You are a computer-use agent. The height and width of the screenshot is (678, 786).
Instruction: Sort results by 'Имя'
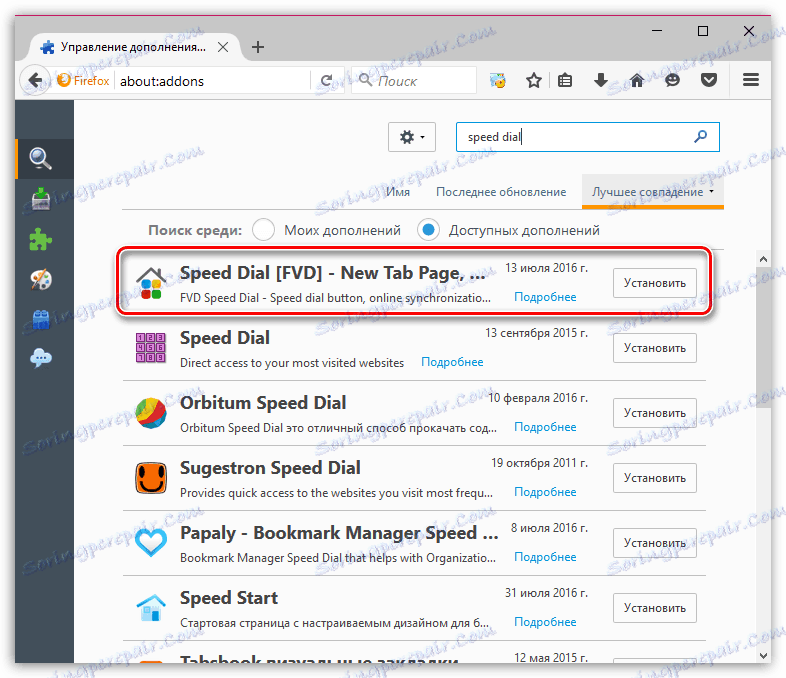(x=398, y=192)
